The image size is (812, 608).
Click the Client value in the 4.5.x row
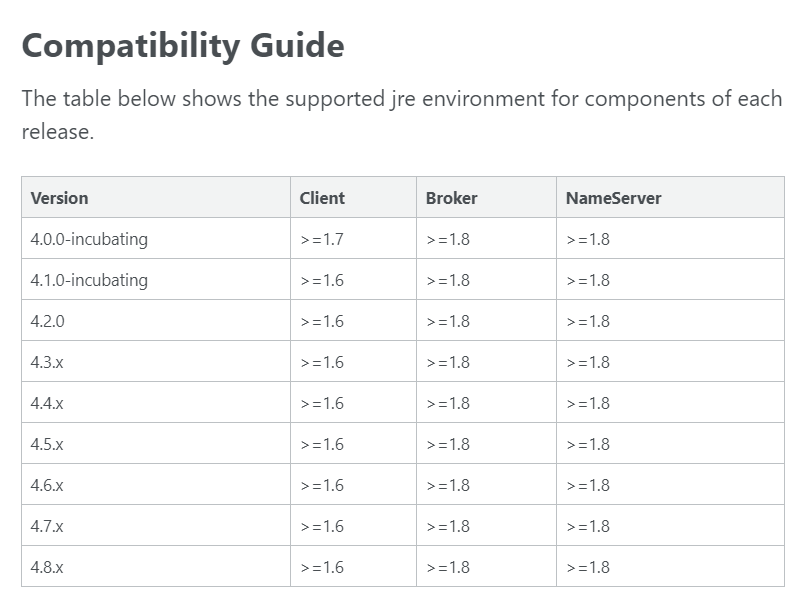[x=321, y=444]
